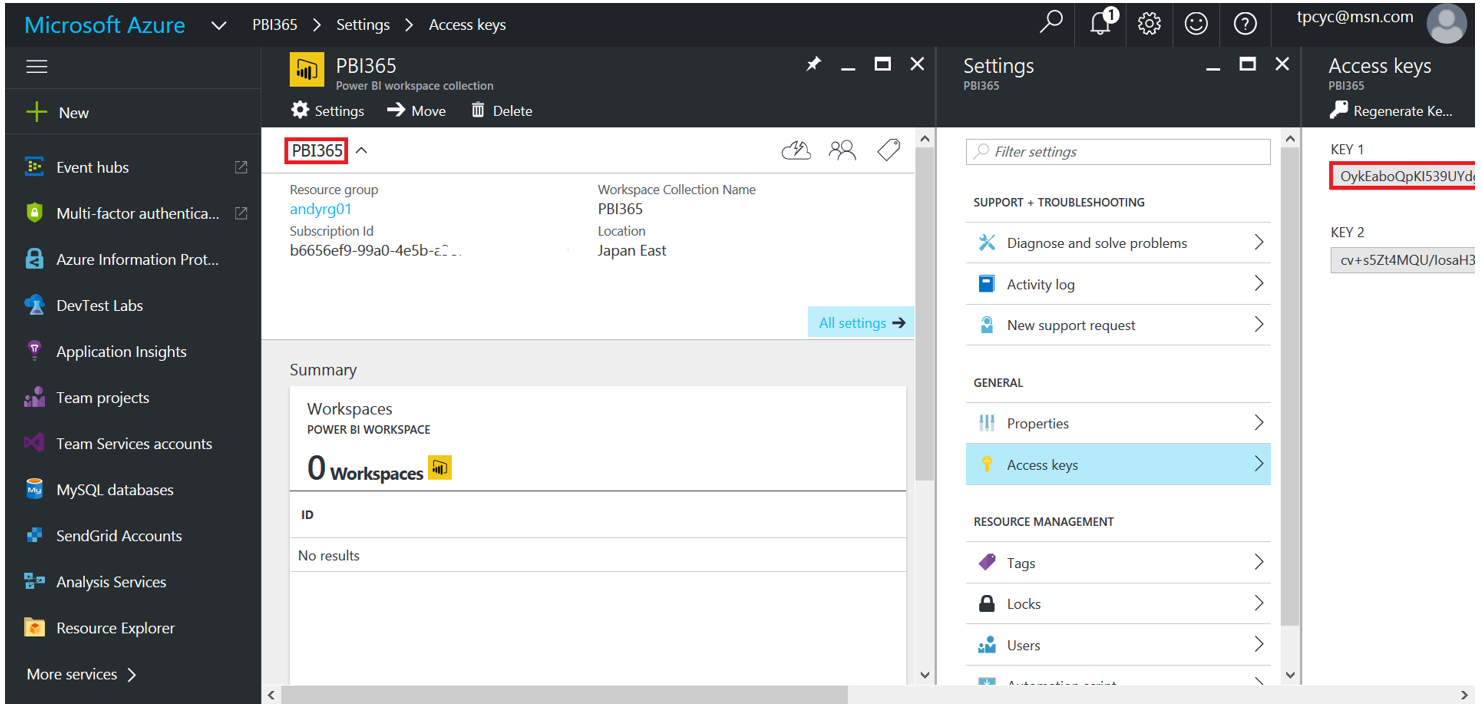The image size is (1482, 706).
Task: Click the PBI365 blade scroll down arrow
Action: click(924, 675)
